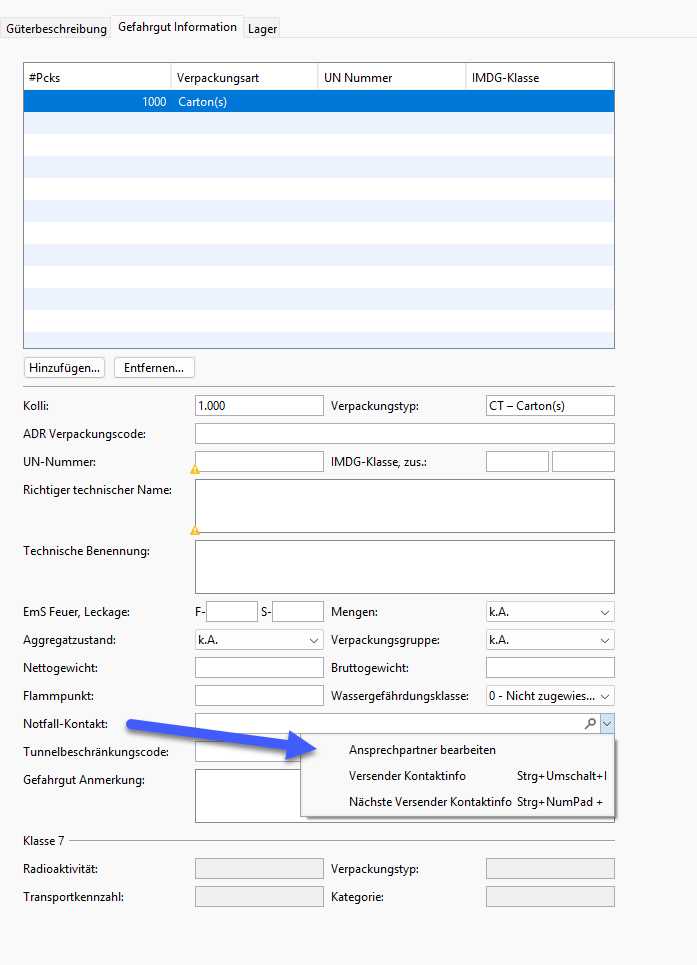Click the search magnifier in Notfall-Kontakt field

point(590,724)
